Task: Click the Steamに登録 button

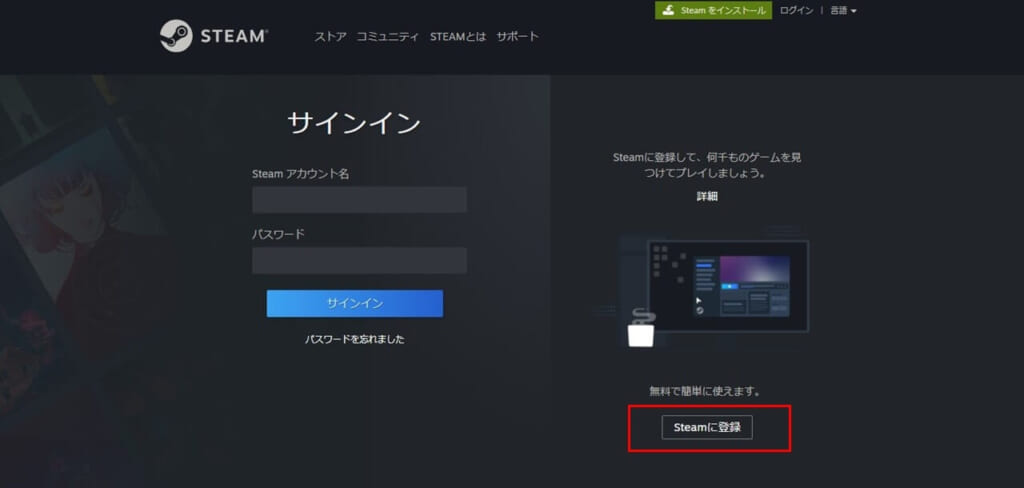Action: coord(707,427)
